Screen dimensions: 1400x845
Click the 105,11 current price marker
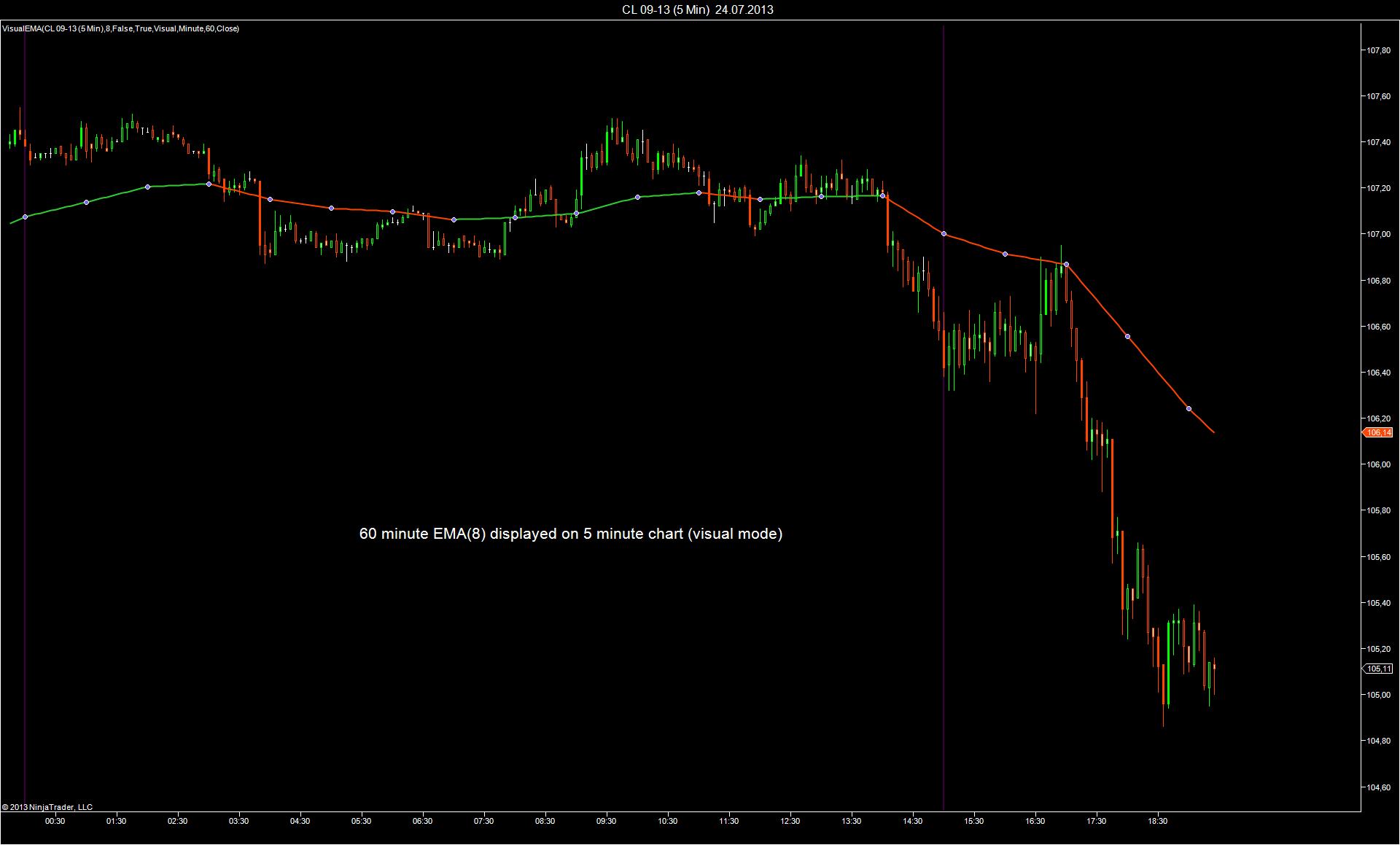click(1378, 669)
